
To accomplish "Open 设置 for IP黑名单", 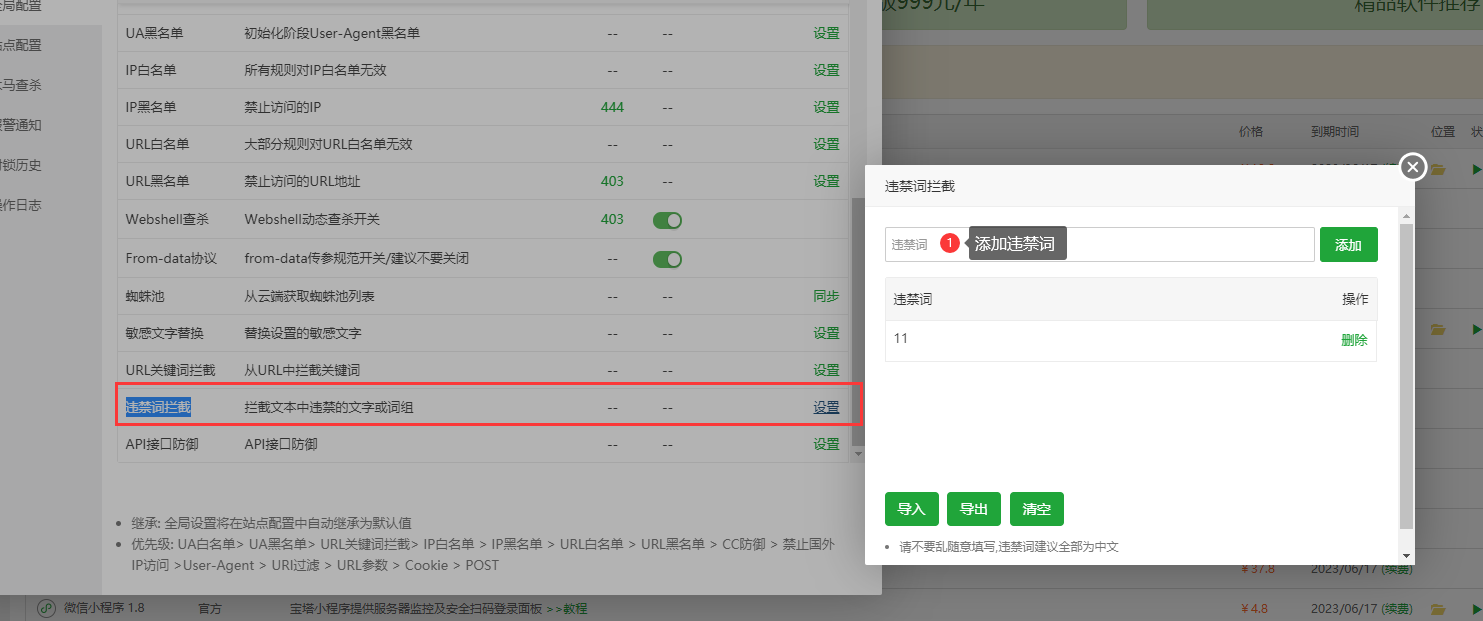I will (826, 107).
